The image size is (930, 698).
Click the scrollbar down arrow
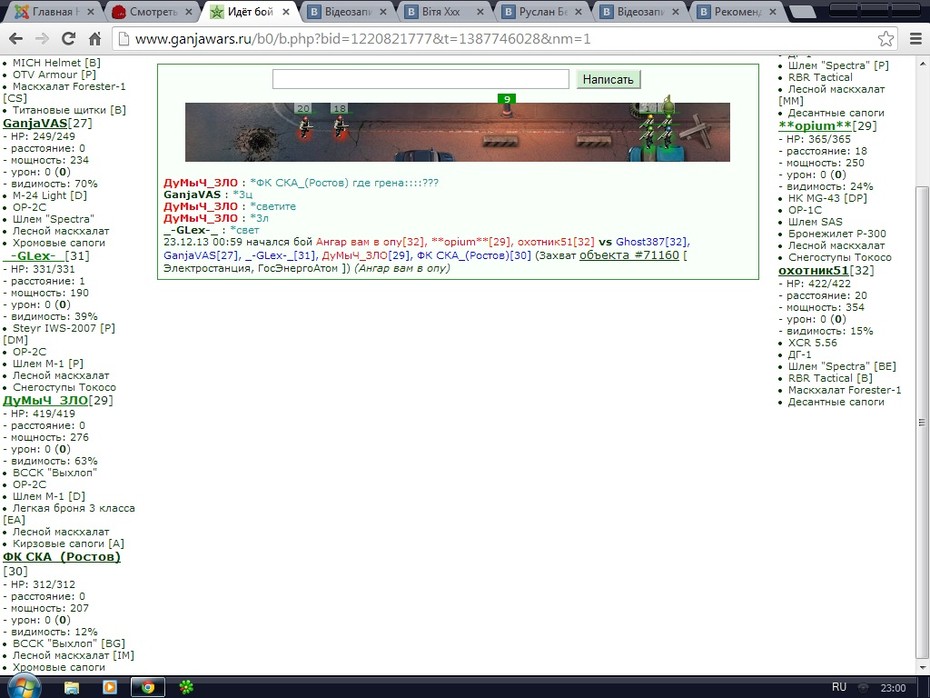pos(922,668)
